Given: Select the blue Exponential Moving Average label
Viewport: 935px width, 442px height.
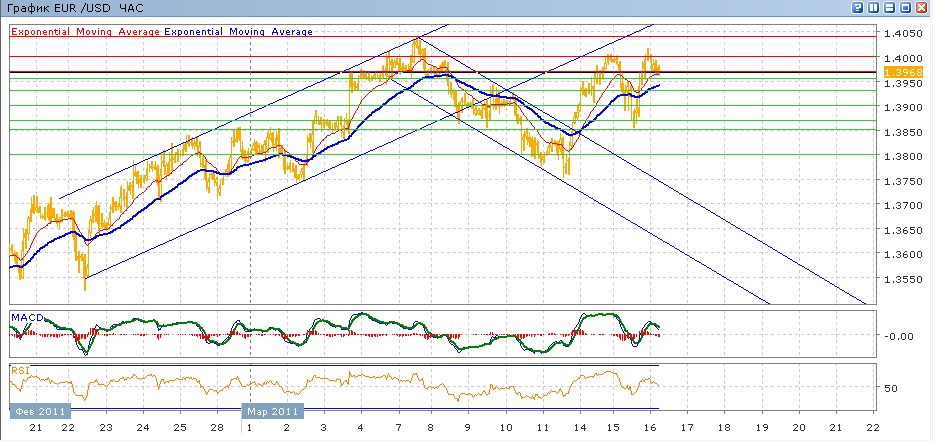Looking at the screenshot, I should tap(240, 31).
